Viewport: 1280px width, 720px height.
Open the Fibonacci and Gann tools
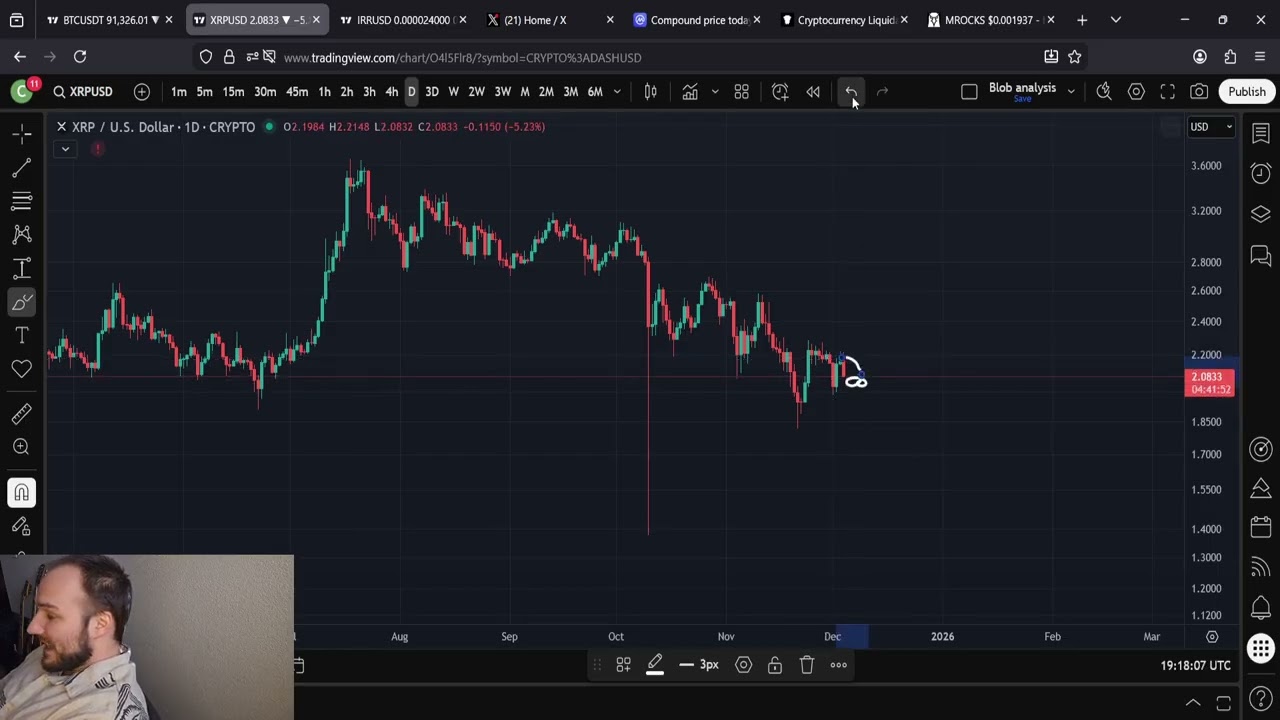coord(21,201)
